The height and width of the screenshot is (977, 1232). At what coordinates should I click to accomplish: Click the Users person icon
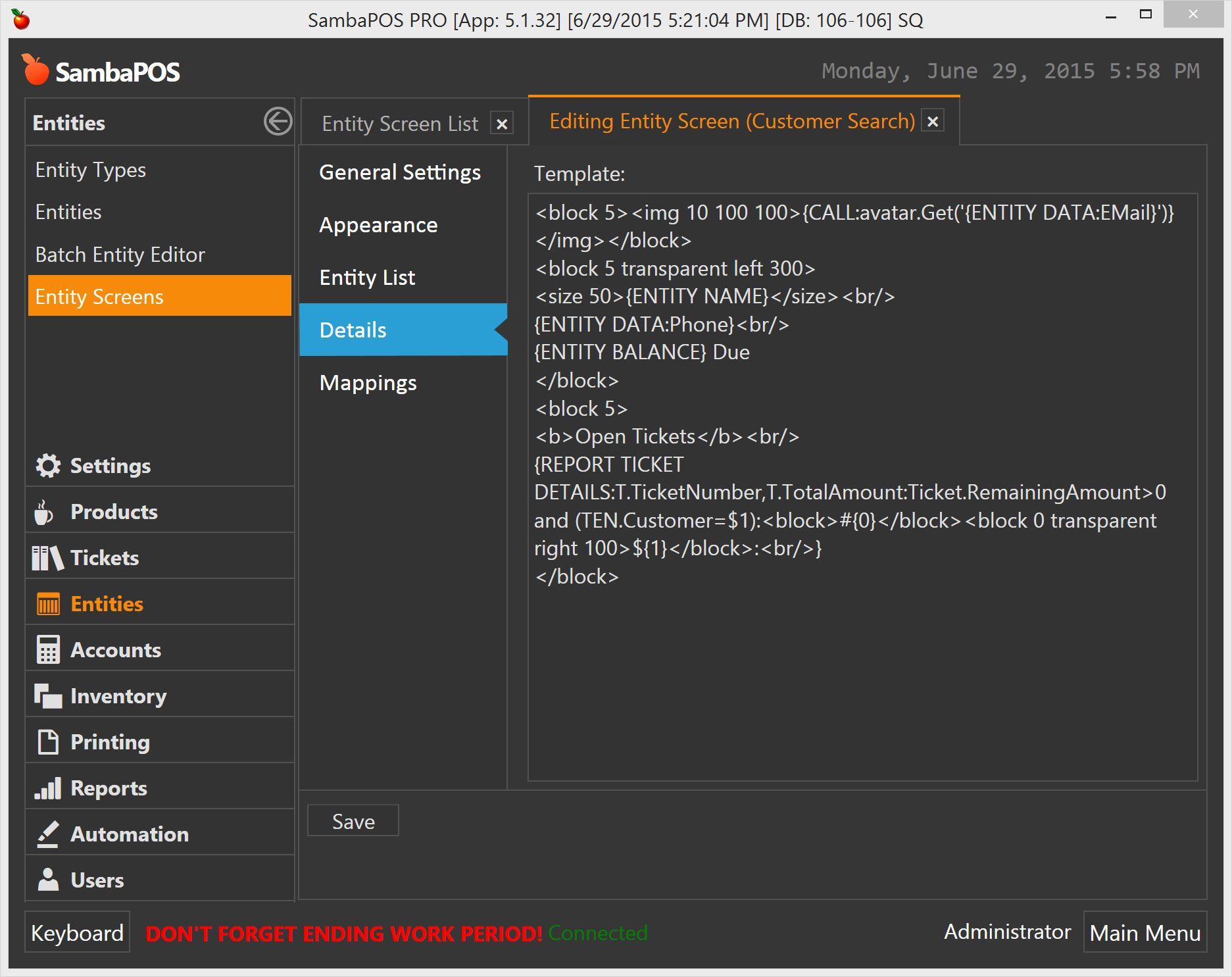coord(48,880)
